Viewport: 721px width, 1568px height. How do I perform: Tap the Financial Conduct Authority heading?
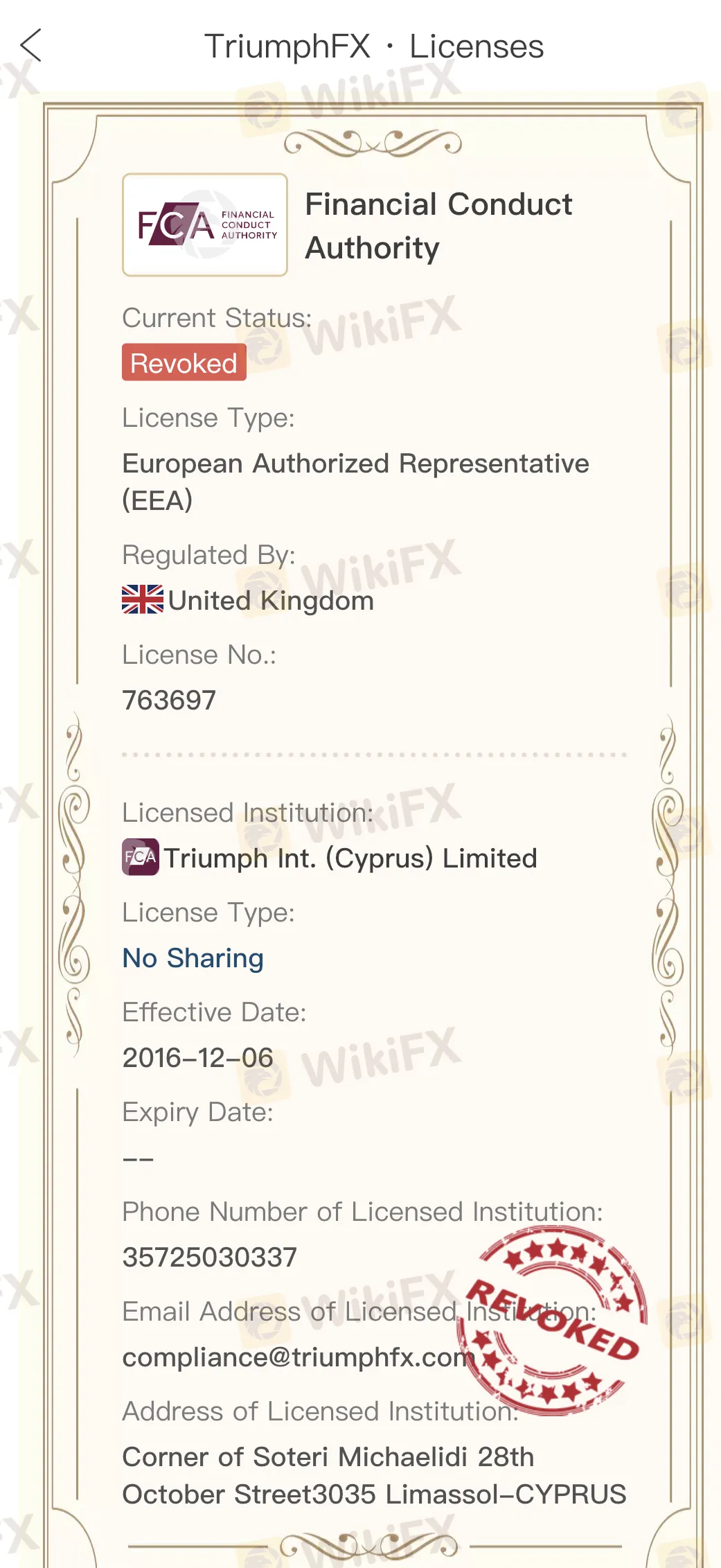point(439,226)
